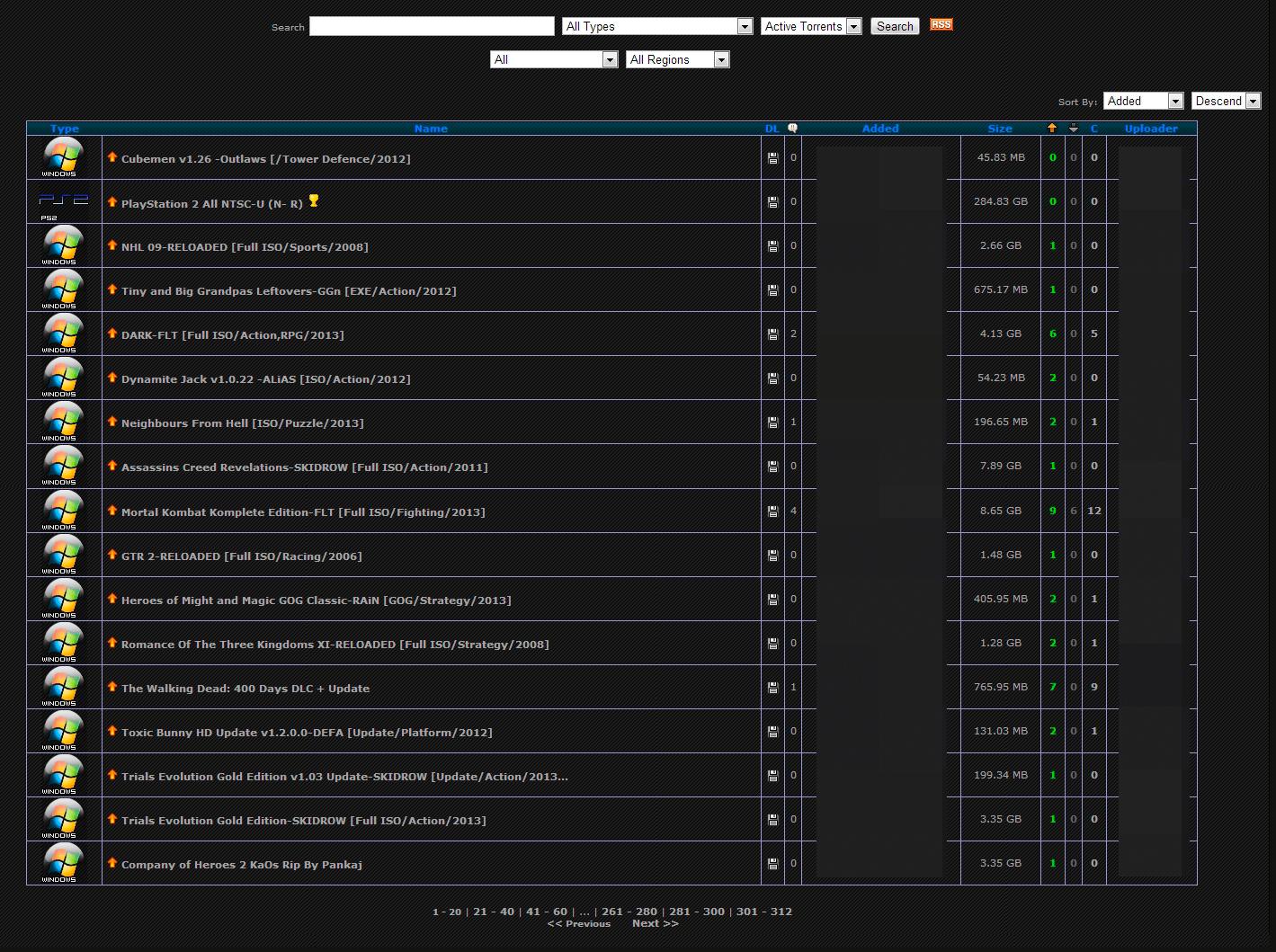Click the gold trophy icon beside PlayStation 2 torrent
The image size is (1276, 952).
pos(314,200)
